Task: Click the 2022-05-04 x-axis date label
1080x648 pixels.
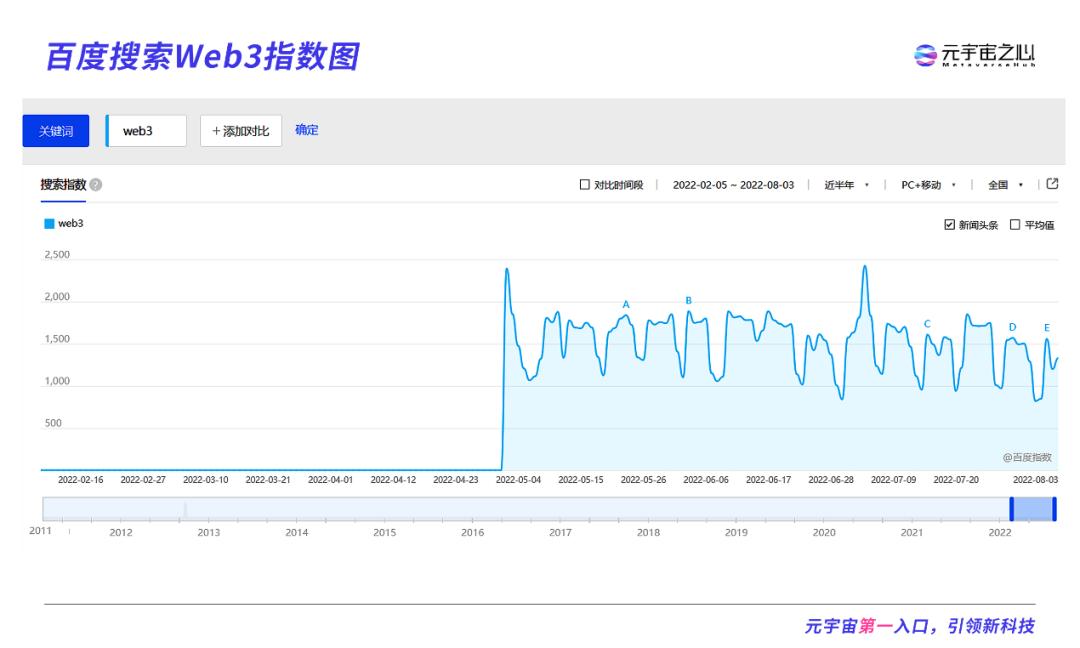Action: point(518,479)
